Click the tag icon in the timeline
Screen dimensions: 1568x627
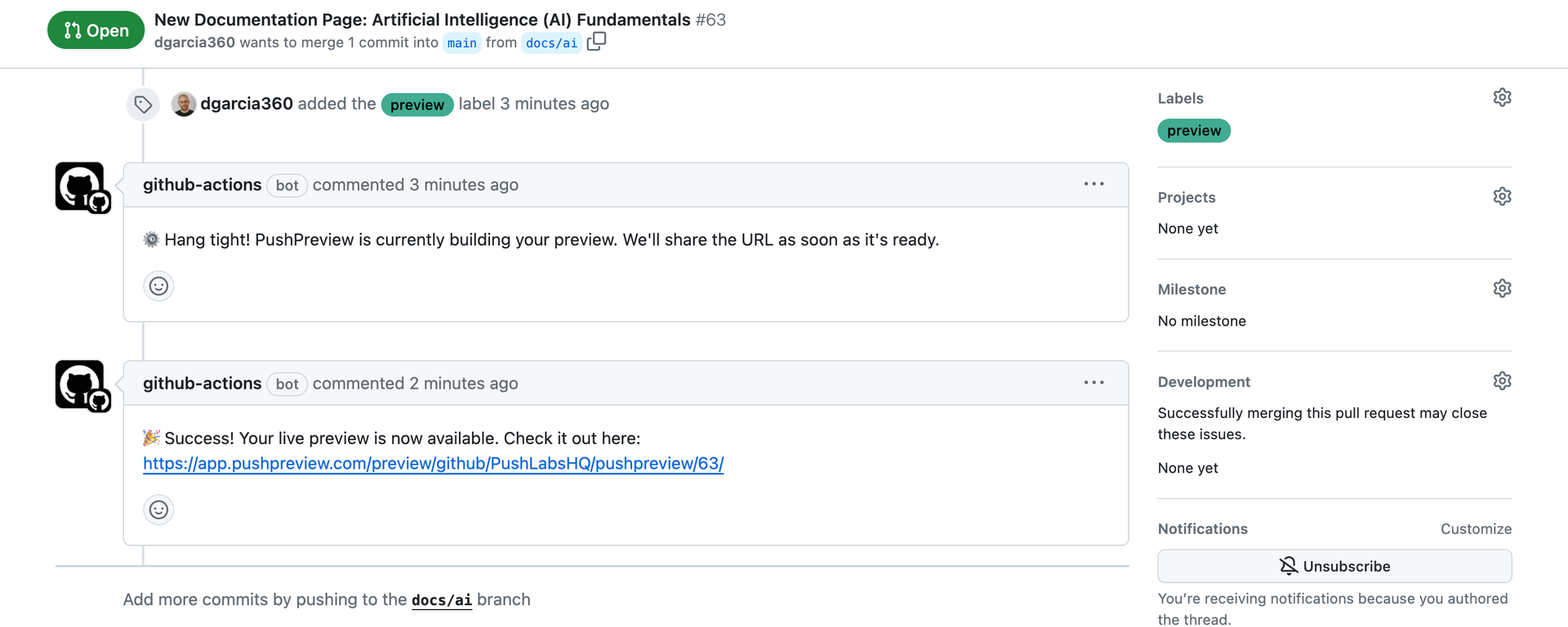click(143, 104)
